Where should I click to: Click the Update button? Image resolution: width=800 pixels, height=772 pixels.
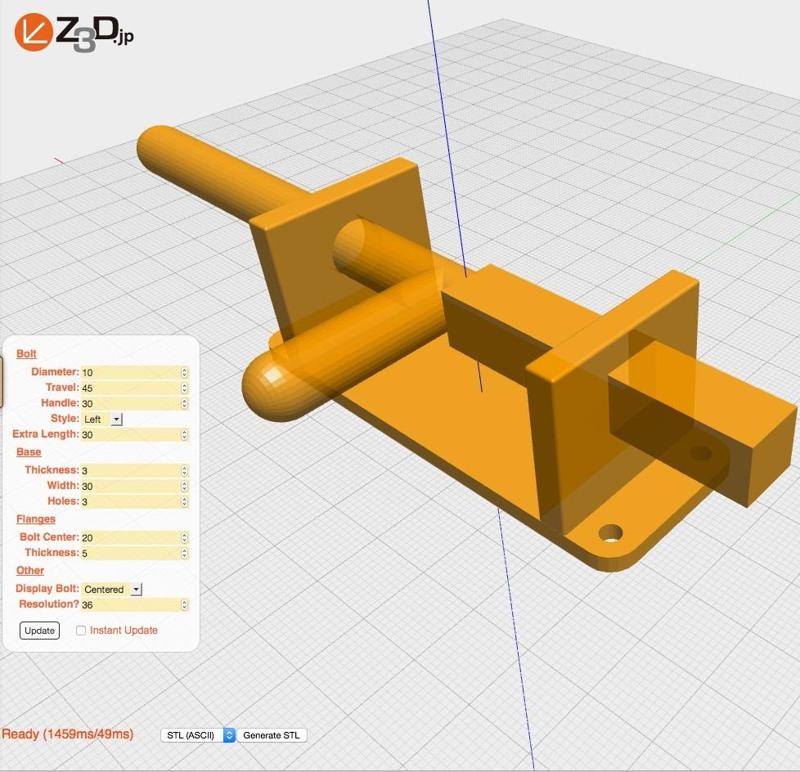(39, 631)
